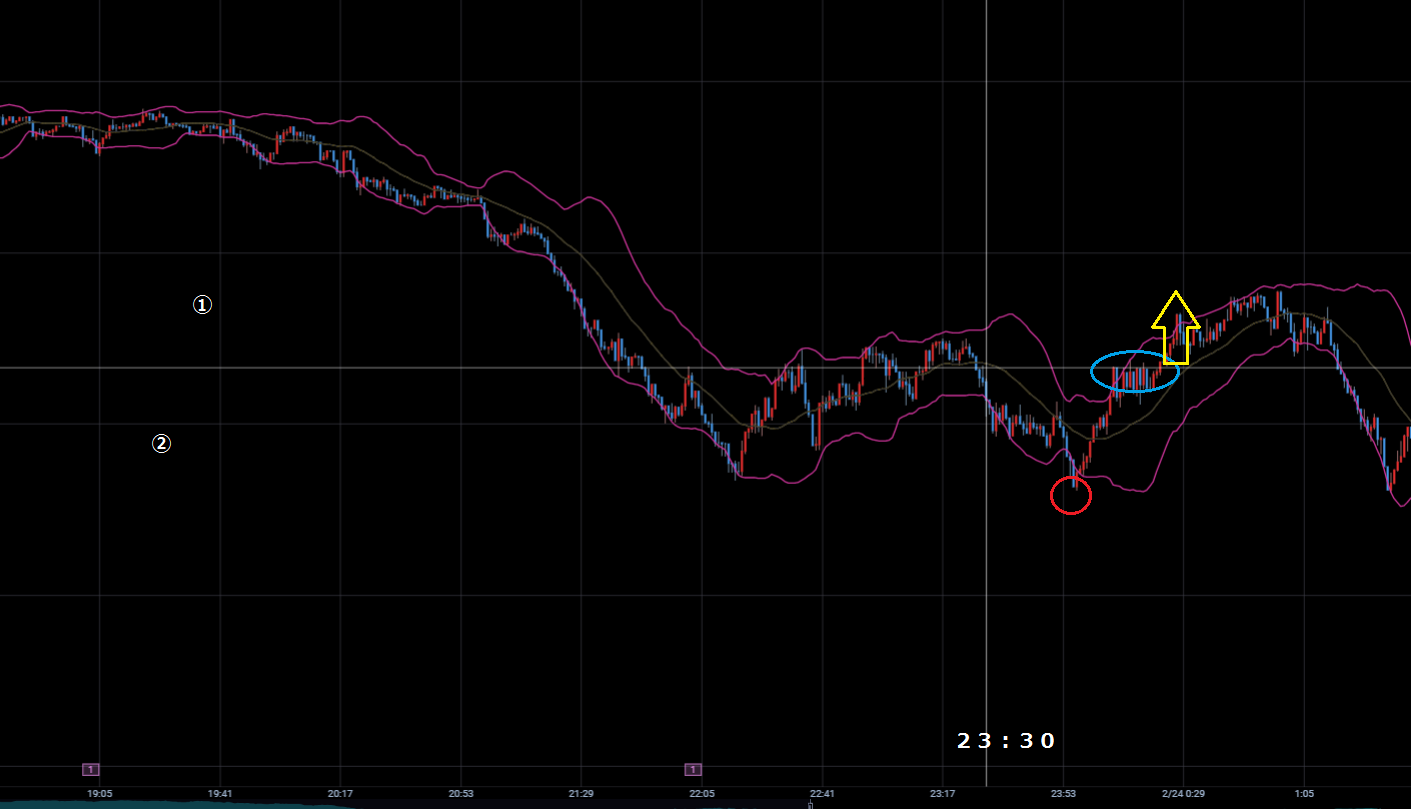Click the 1:05 time axis label
The height and width of the screenshot is (809, 1411).
1304,793
